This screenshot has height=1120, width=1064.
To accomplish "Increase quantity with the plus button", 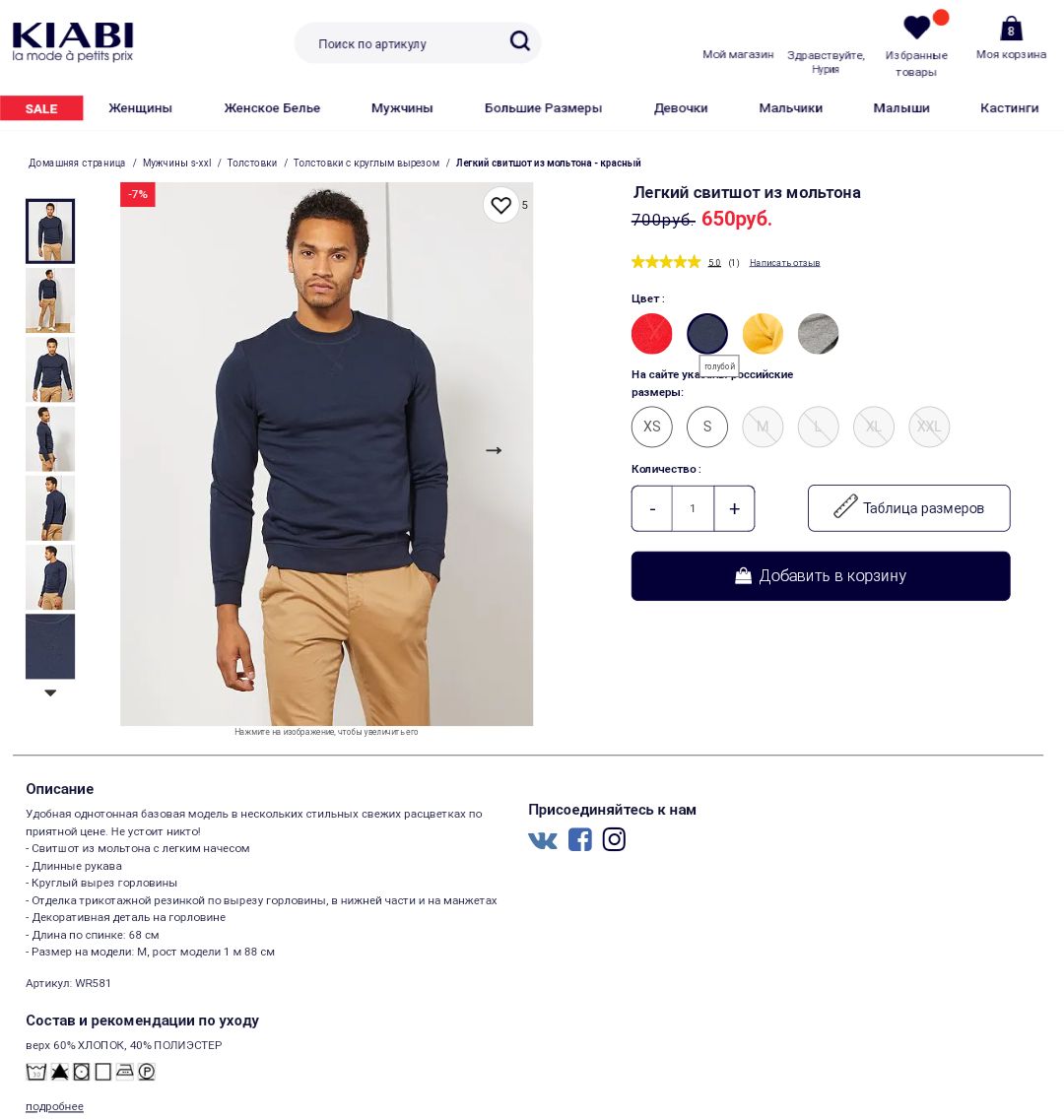I will click(734, 508).
